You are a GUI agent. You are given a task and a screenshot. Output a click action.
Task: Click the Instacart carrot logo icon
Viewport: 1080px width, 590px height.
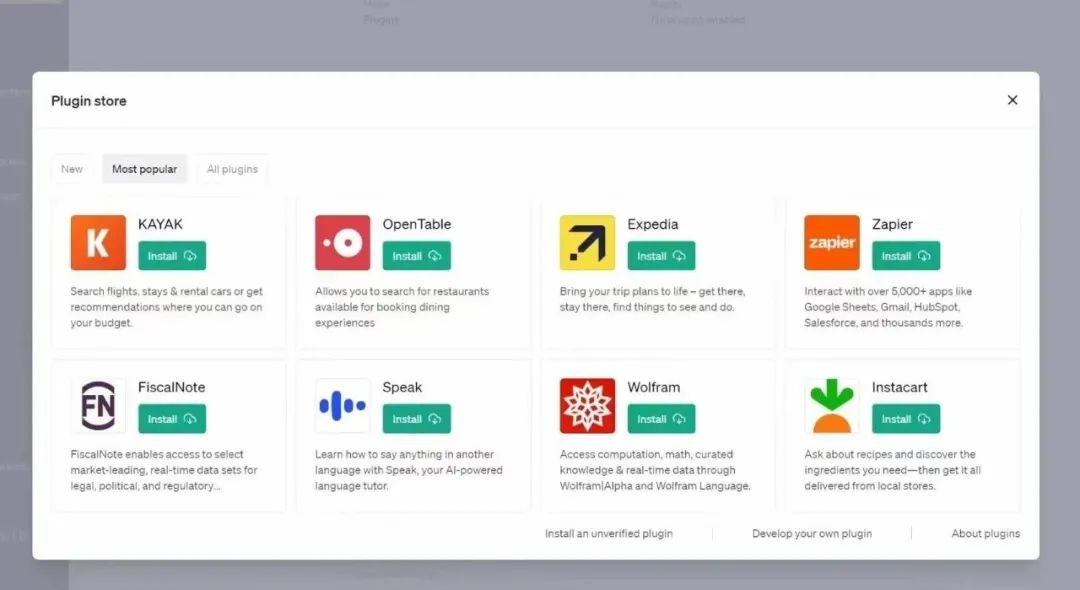pyautogui.click(x=831, y=406)
